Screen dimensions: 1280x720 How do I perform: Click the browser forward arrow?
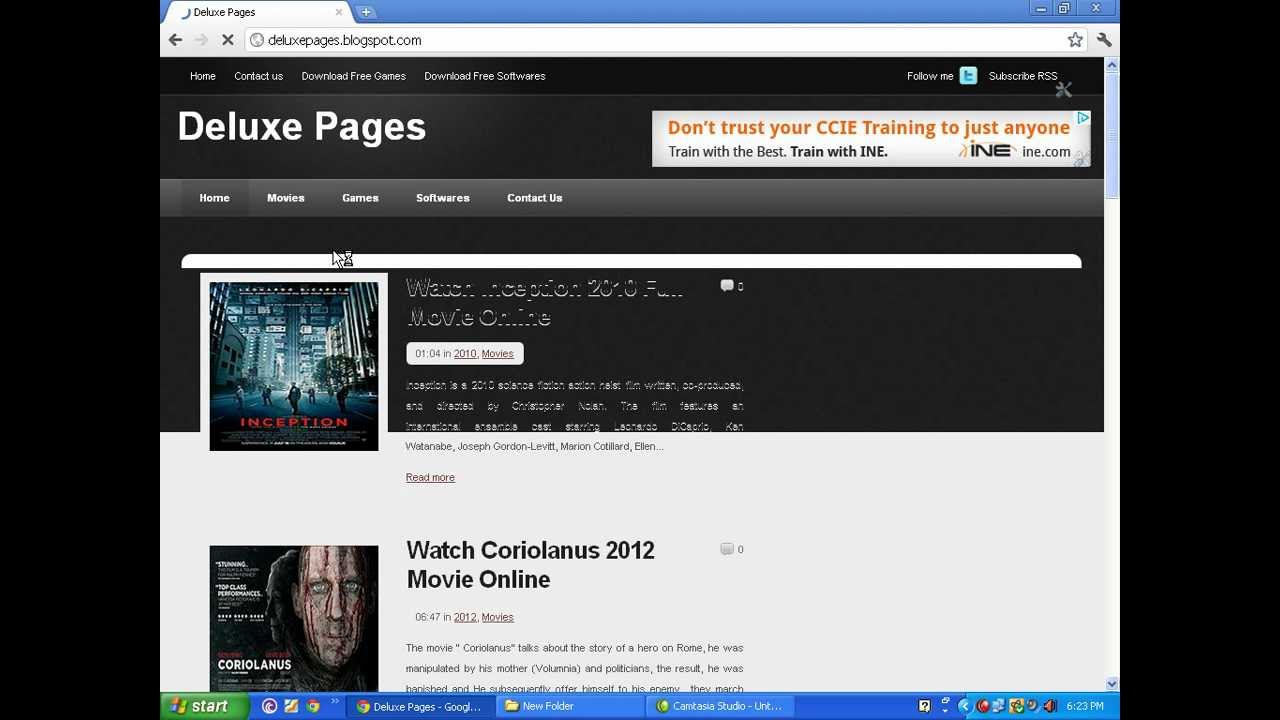201,40
